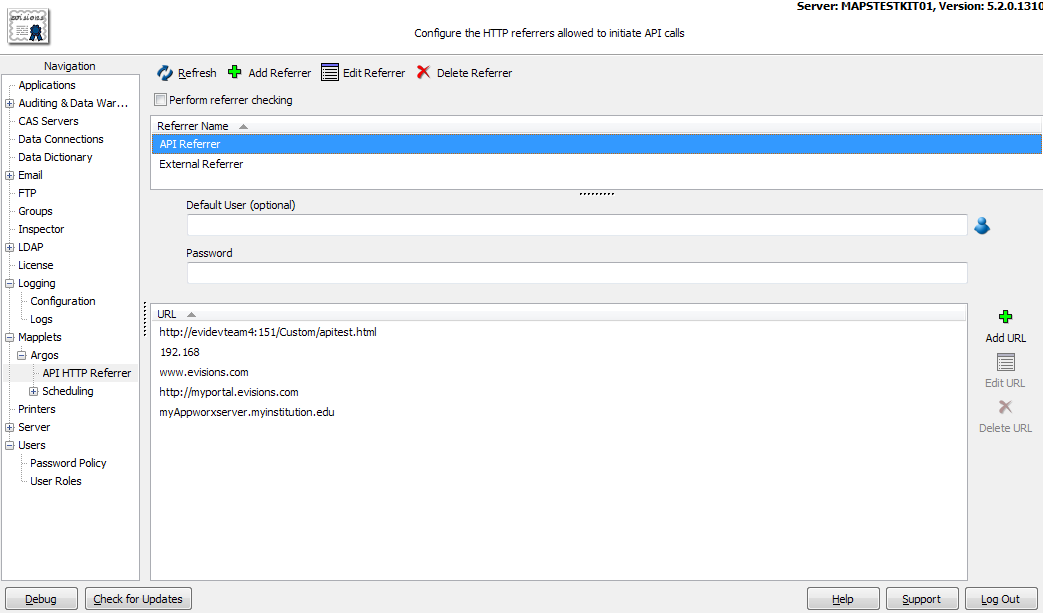1043x613 pixels.
Task: Click the Check for Updates button
Action: click(x=137, y=598)
